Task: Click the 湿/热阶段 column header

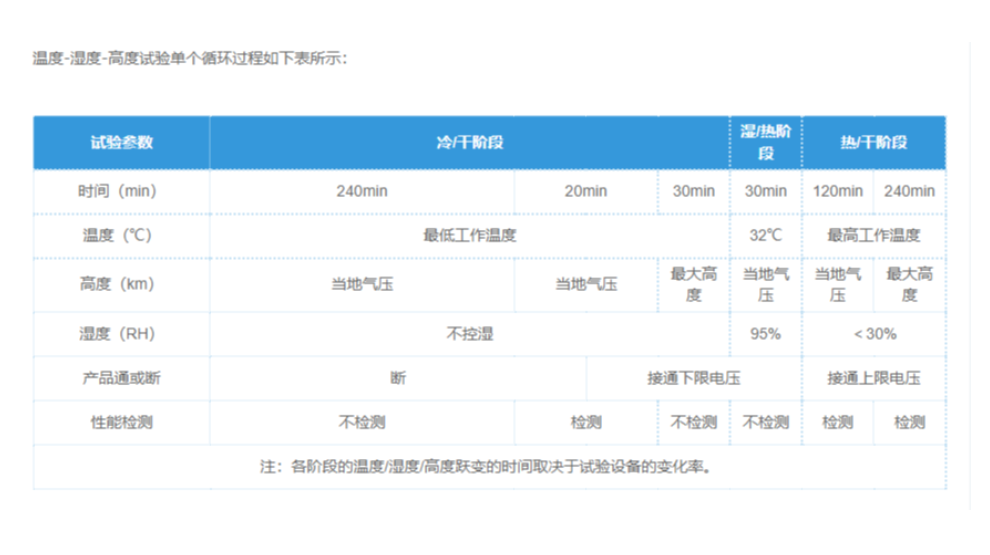Action: (765, 143)
